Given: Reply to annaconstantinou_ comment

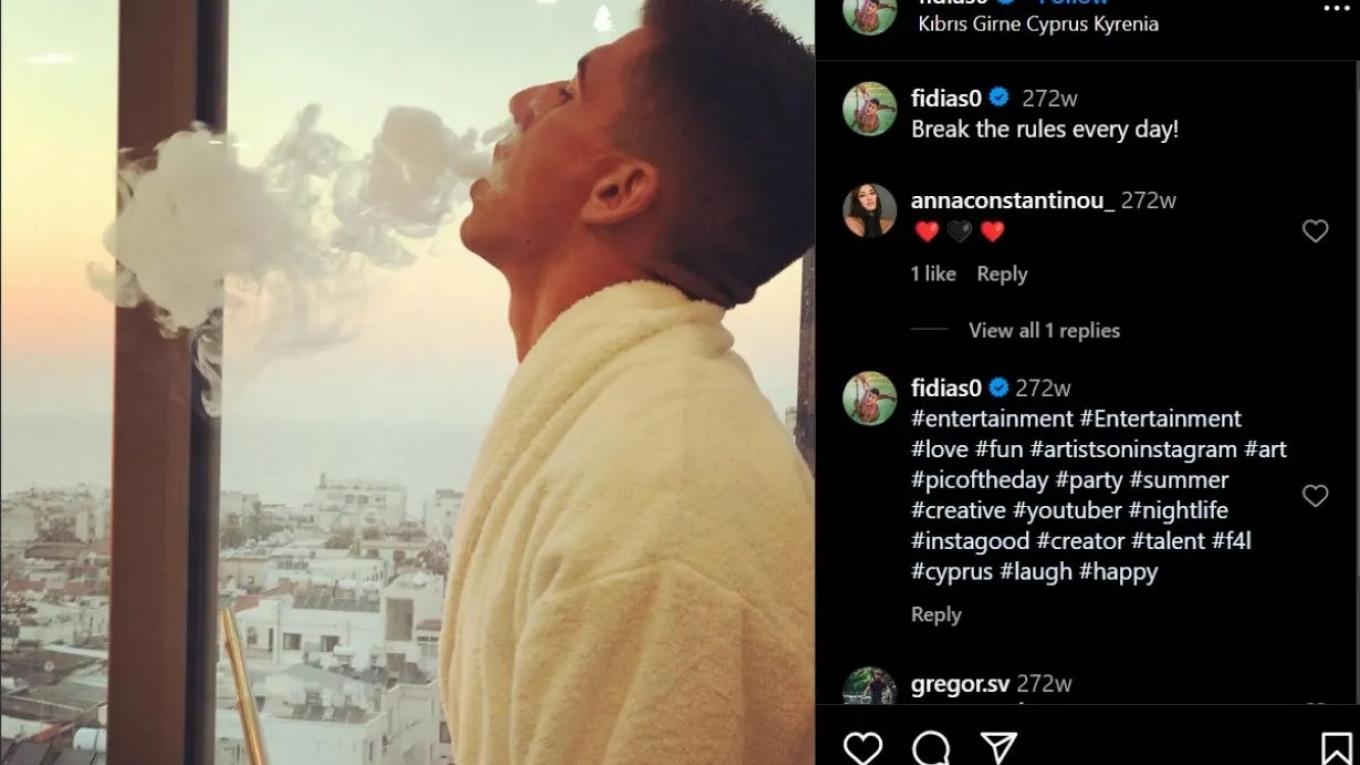Looking at the screenshot, I should [x=1001, y=274].
